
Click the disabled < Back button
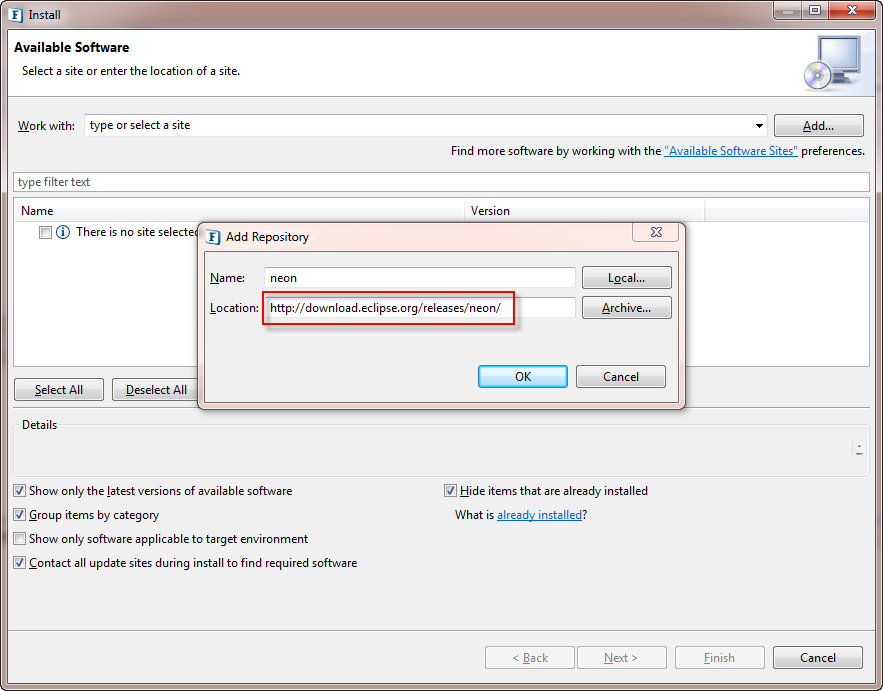[x=530, y=658]
